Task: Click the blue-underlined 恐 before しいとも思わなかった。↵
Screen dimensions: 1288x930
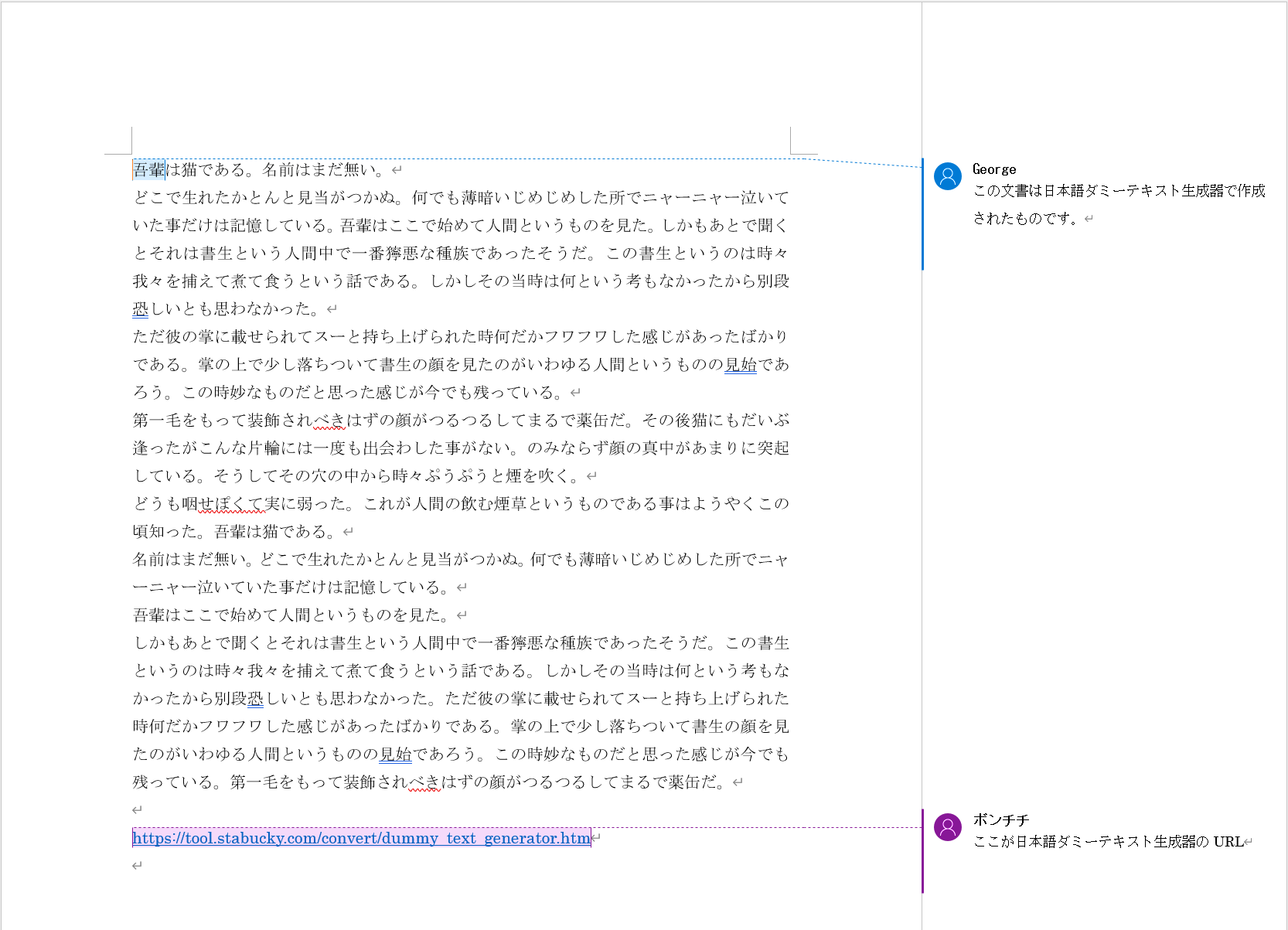Action: 140,309
